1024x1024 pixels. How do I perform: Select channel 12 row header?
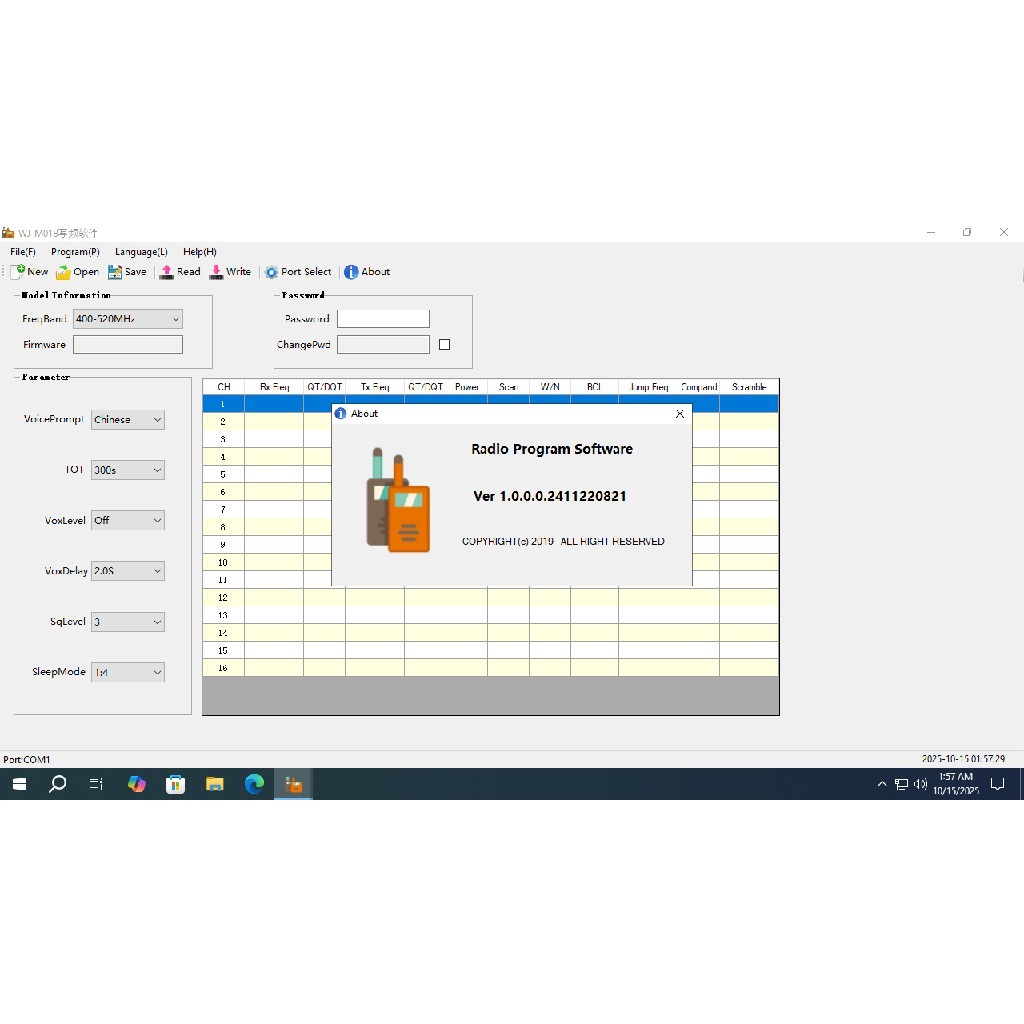[223, 598]
